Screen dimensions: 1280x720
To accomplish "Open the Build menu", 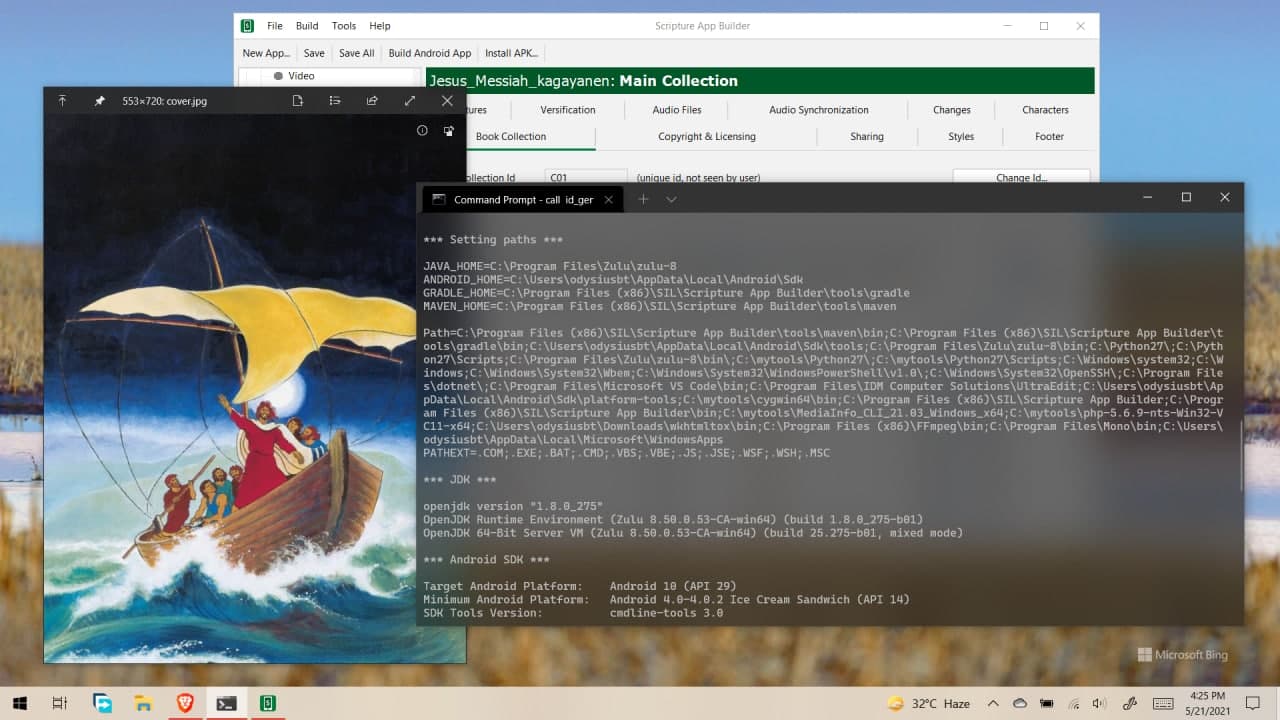I will (307, 26).
